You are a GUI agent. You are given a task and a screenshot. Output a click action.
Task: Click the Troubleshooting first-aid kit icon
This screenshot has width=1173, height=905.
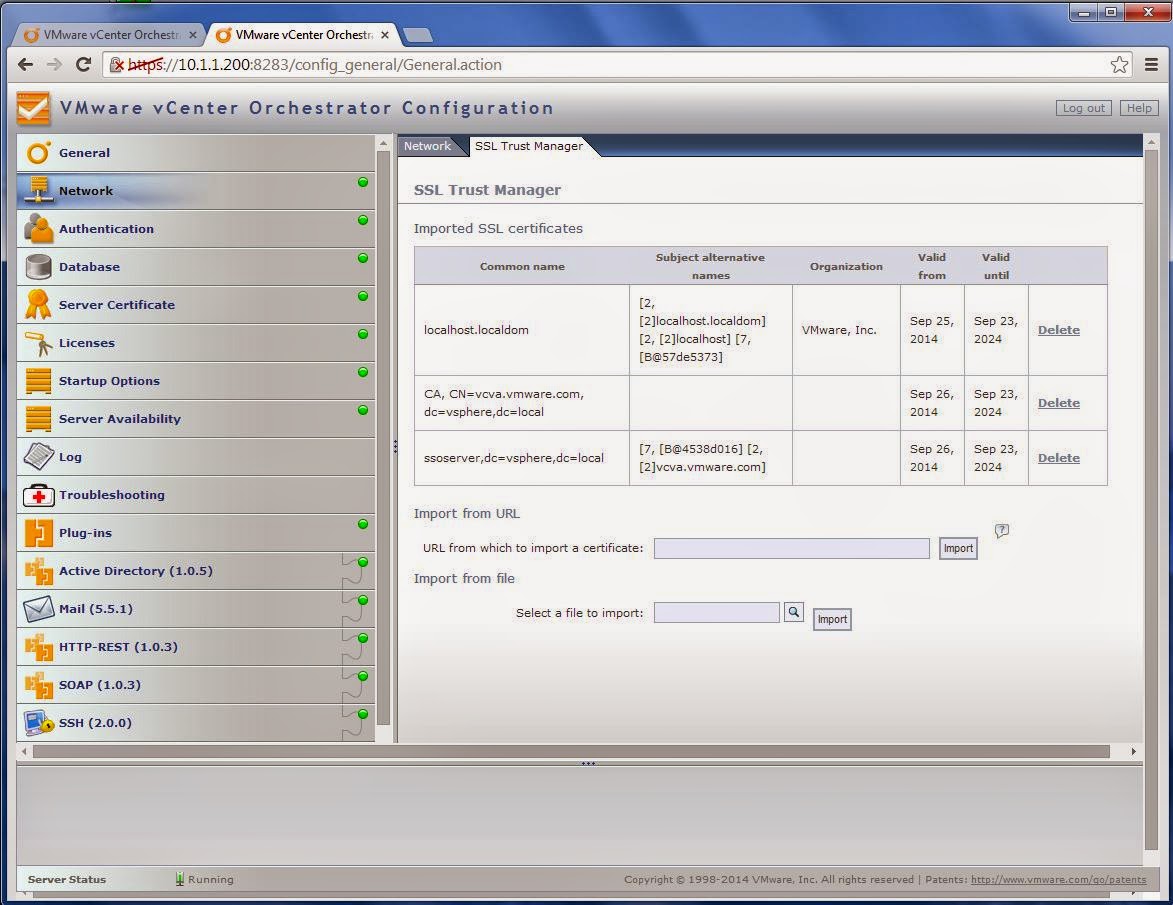38,495
